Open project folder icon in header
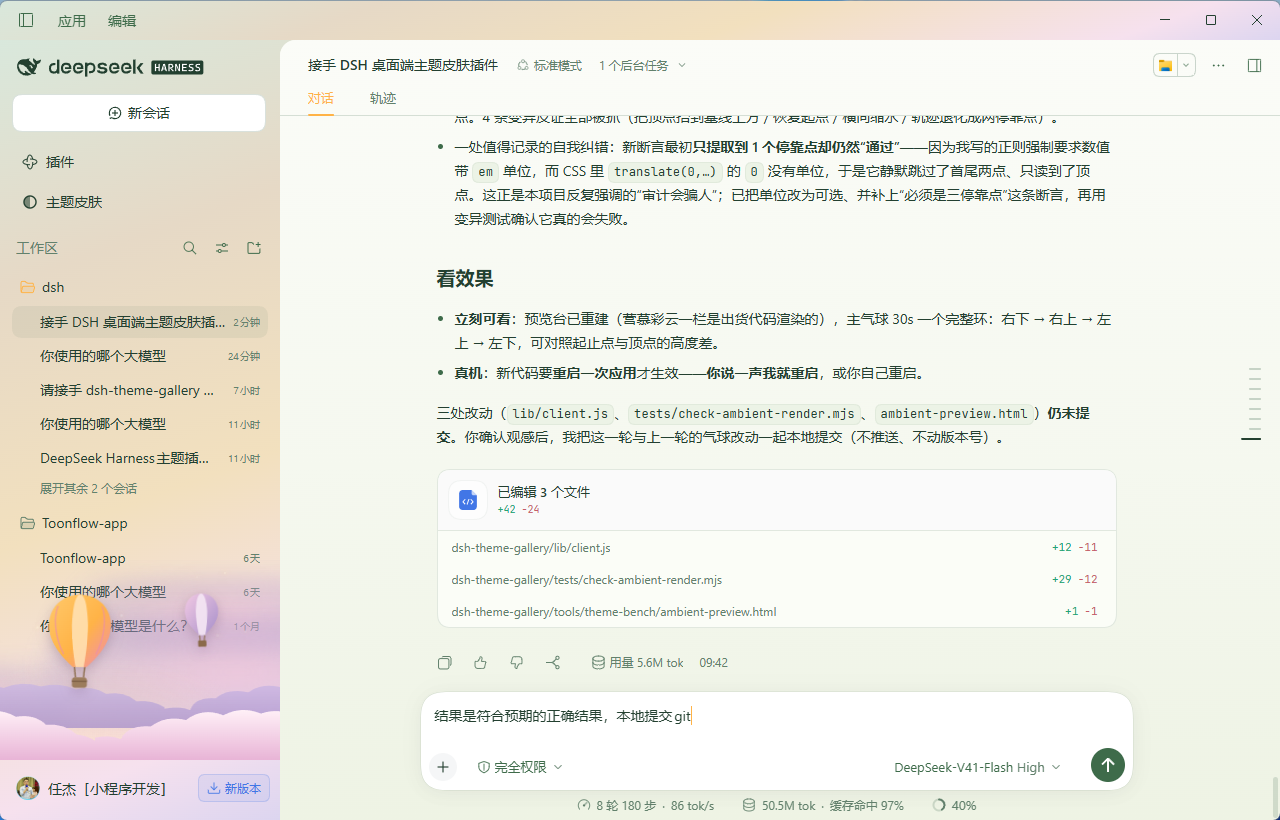Image resolution: width=1280 pixels, height=820 pixels. [1165, 65]
